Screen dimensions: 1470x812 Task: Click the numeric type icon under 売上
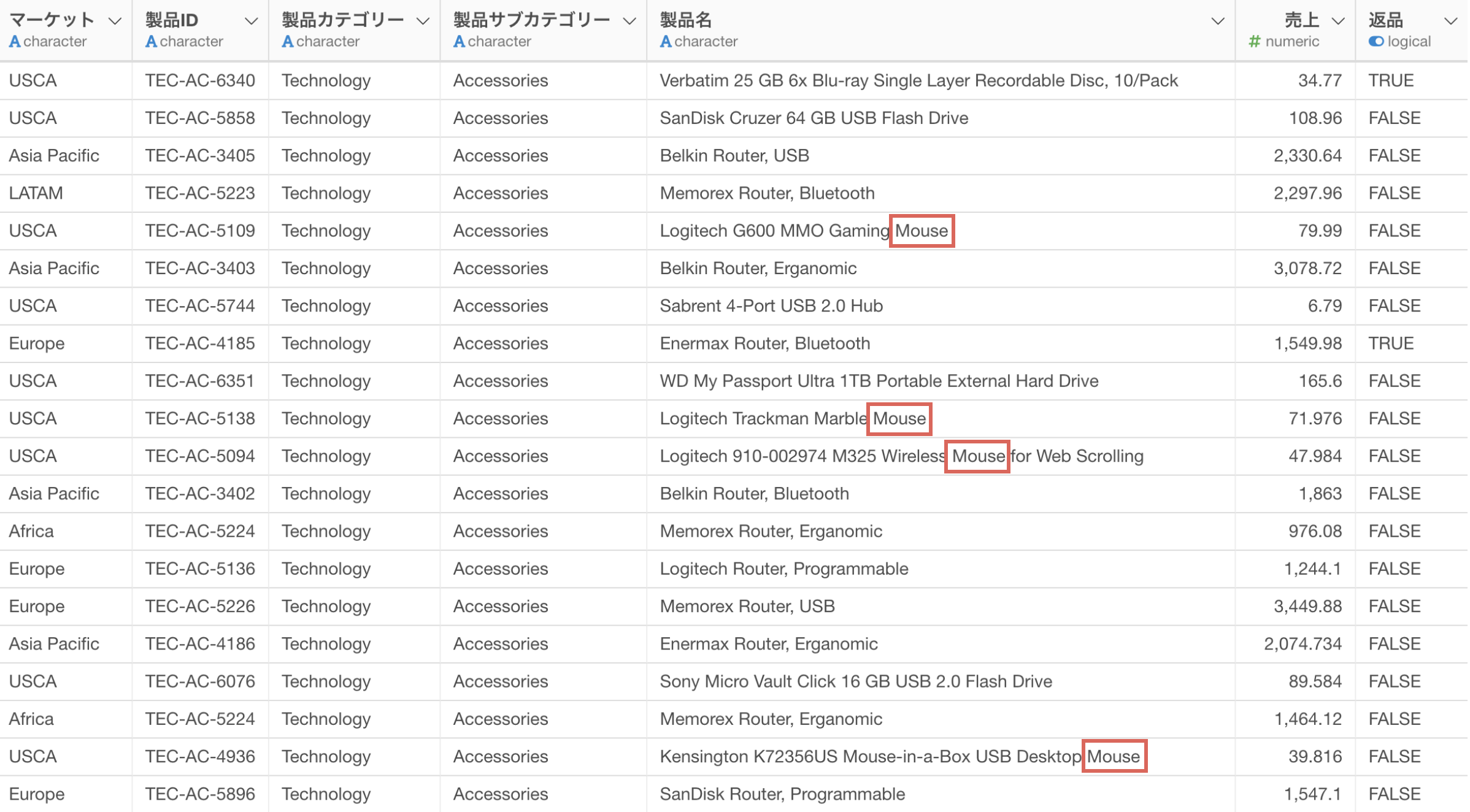[1254, 42]
